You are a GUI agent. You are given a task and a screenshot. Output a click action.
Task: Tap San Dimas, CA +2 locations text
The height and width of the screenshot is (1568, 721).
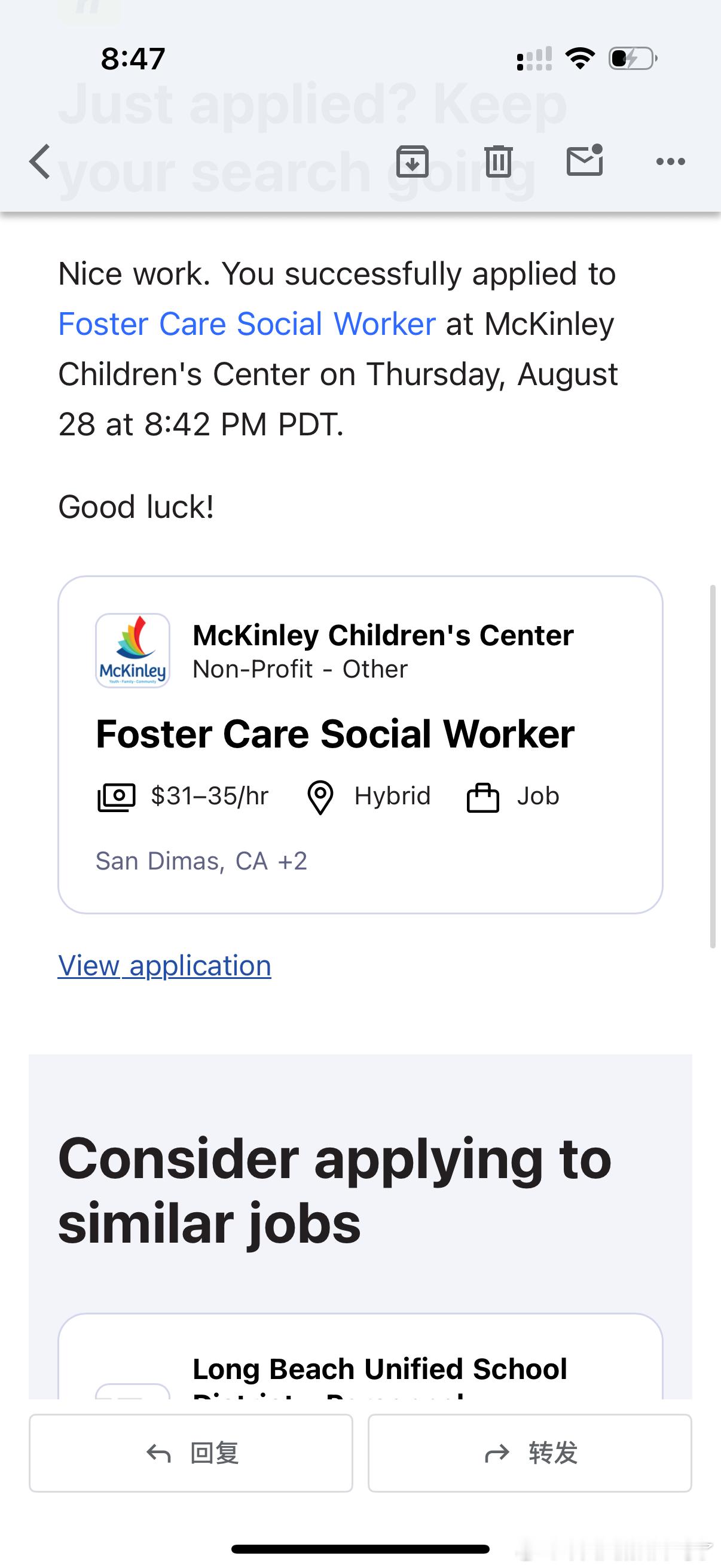coord(201,861)
